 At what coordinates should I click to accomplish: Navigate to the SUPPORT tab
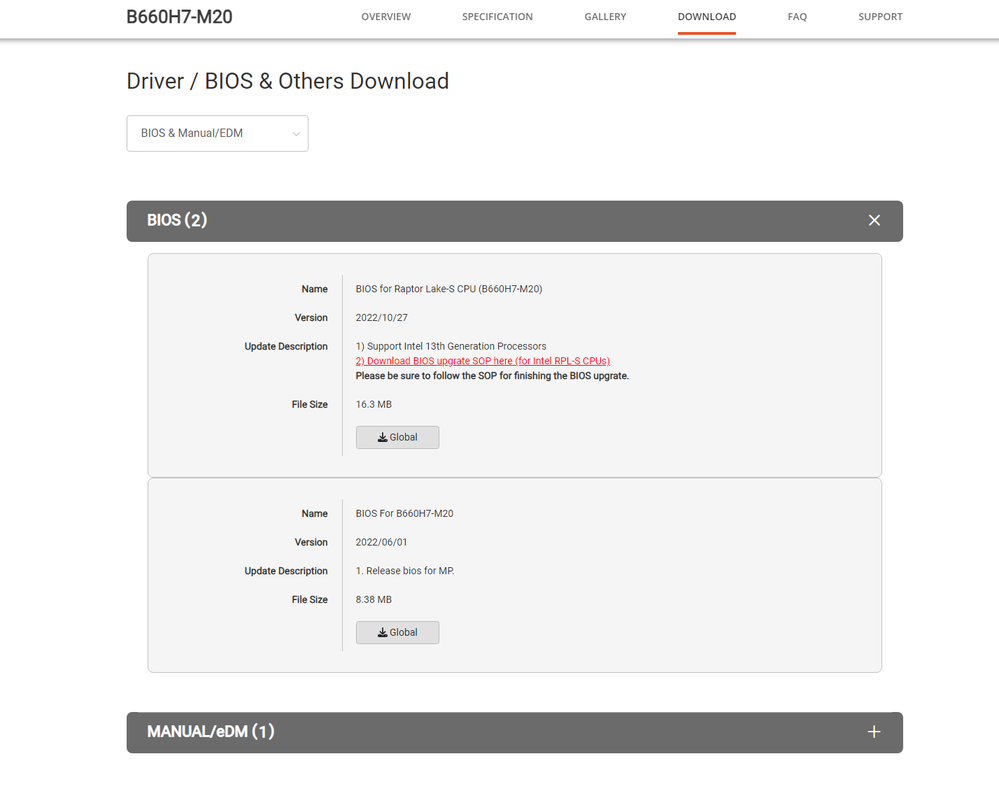tap(880, 17)
